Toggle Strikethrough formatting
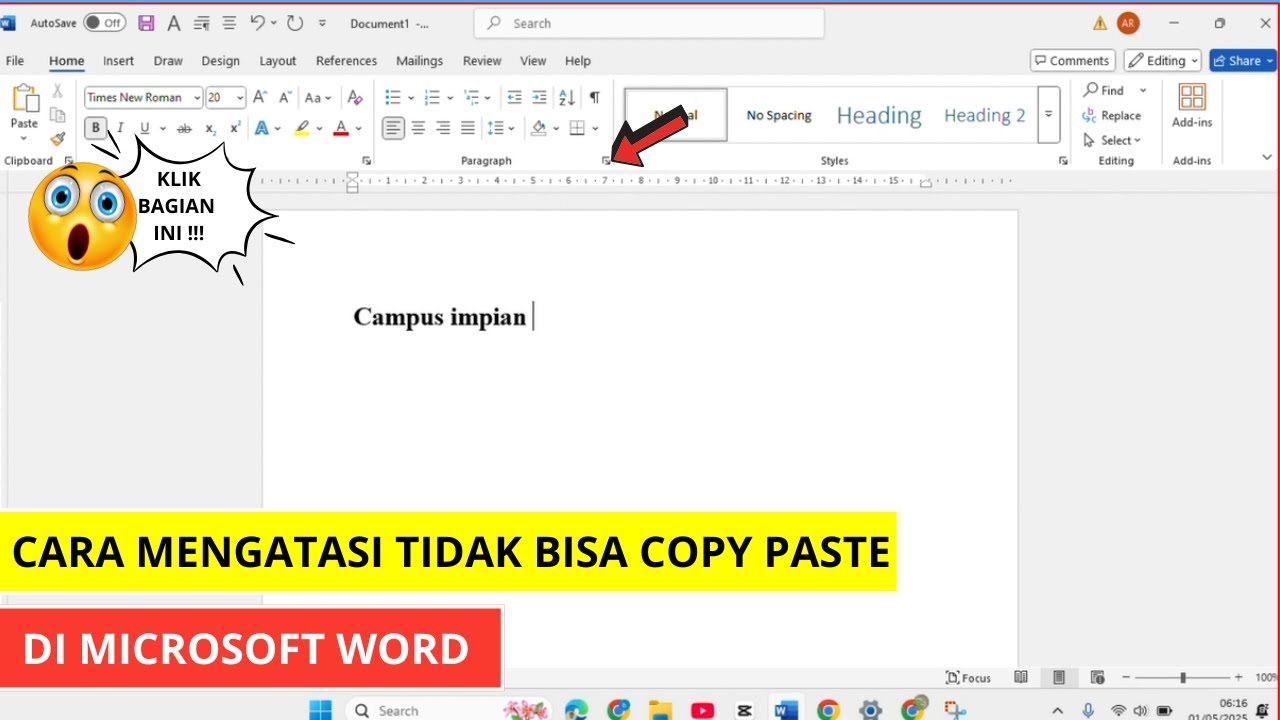The height and width of the screenshot is (720, 1280). pos(184,128)
